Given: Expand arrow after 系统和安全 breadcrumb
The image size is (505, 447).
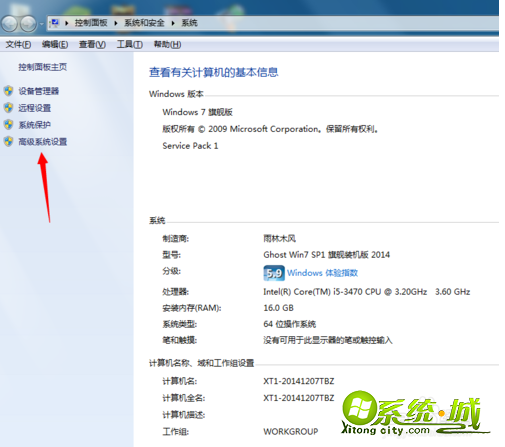Looking at the screenshot, I should coord(173,23).
